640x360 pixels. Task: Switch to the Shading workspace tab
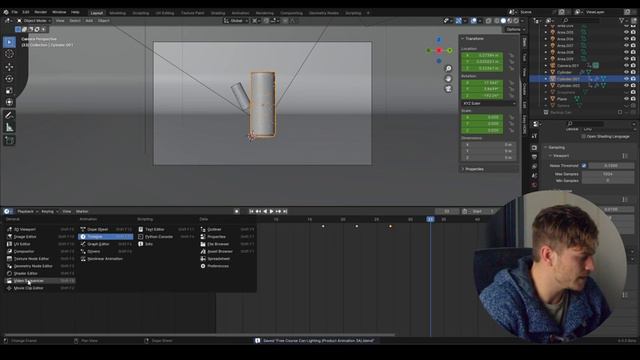pos(218,13)
